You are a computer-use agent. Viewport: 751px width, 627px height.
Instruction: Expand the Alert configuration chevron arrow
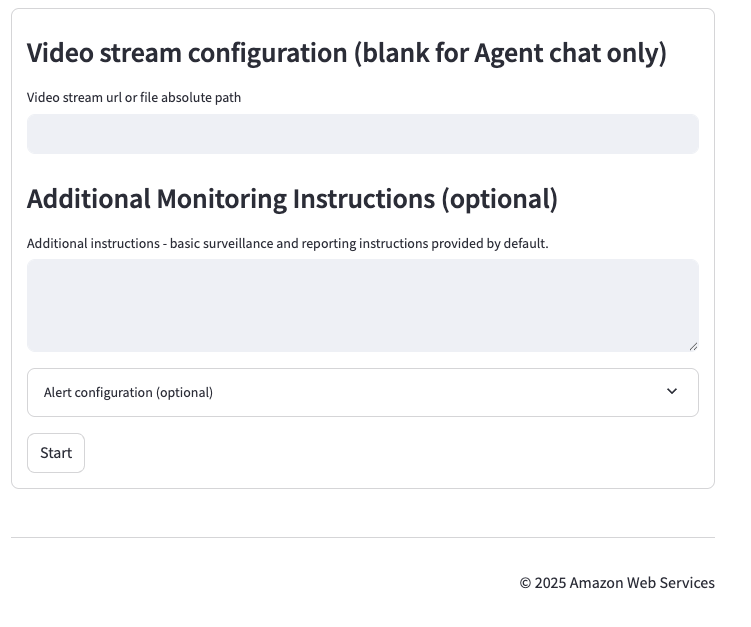[672, 391]
